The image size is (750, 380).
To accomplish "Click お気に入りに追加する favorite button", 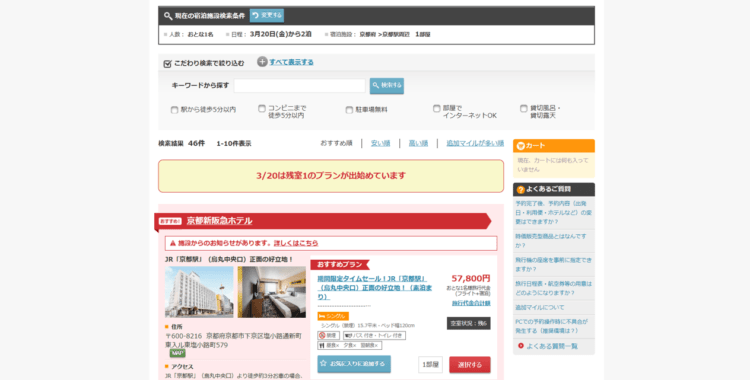I will (354, 364).
